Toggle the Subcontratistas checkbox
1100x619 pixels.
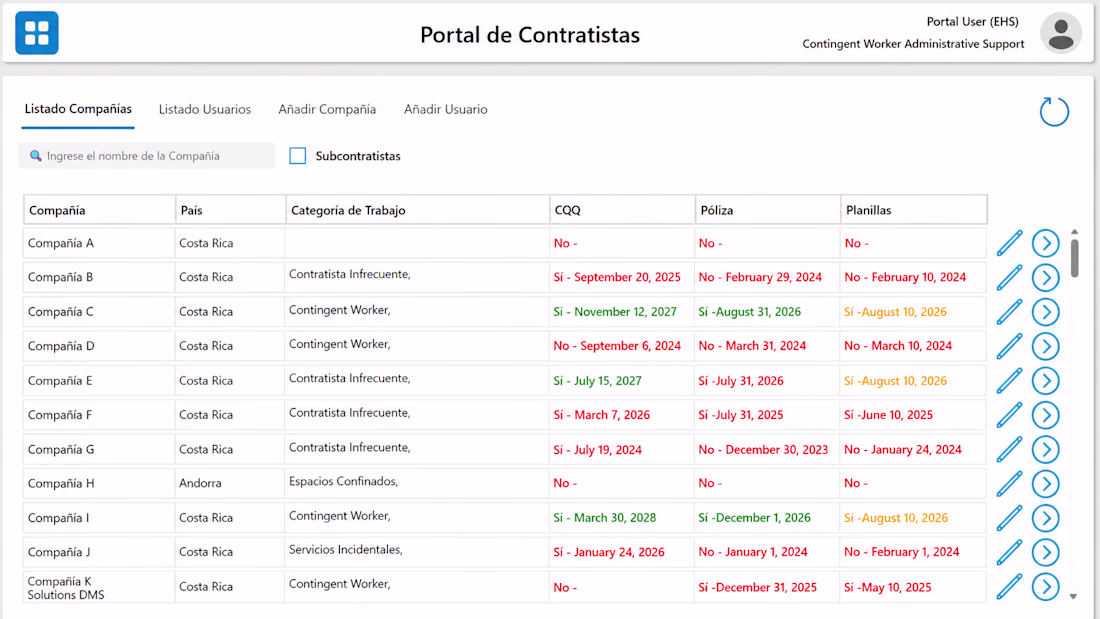pos(297,156)
